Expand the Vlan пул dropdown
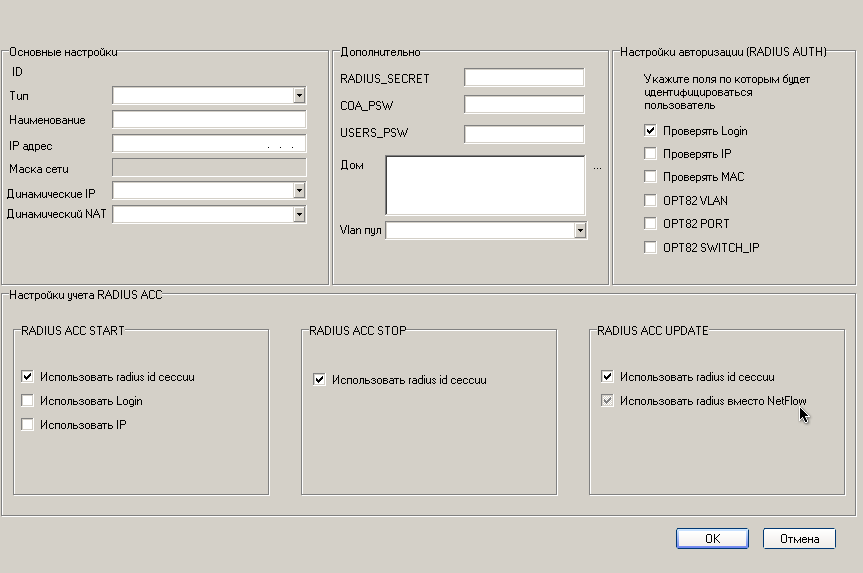 click(x=580, y=230)
